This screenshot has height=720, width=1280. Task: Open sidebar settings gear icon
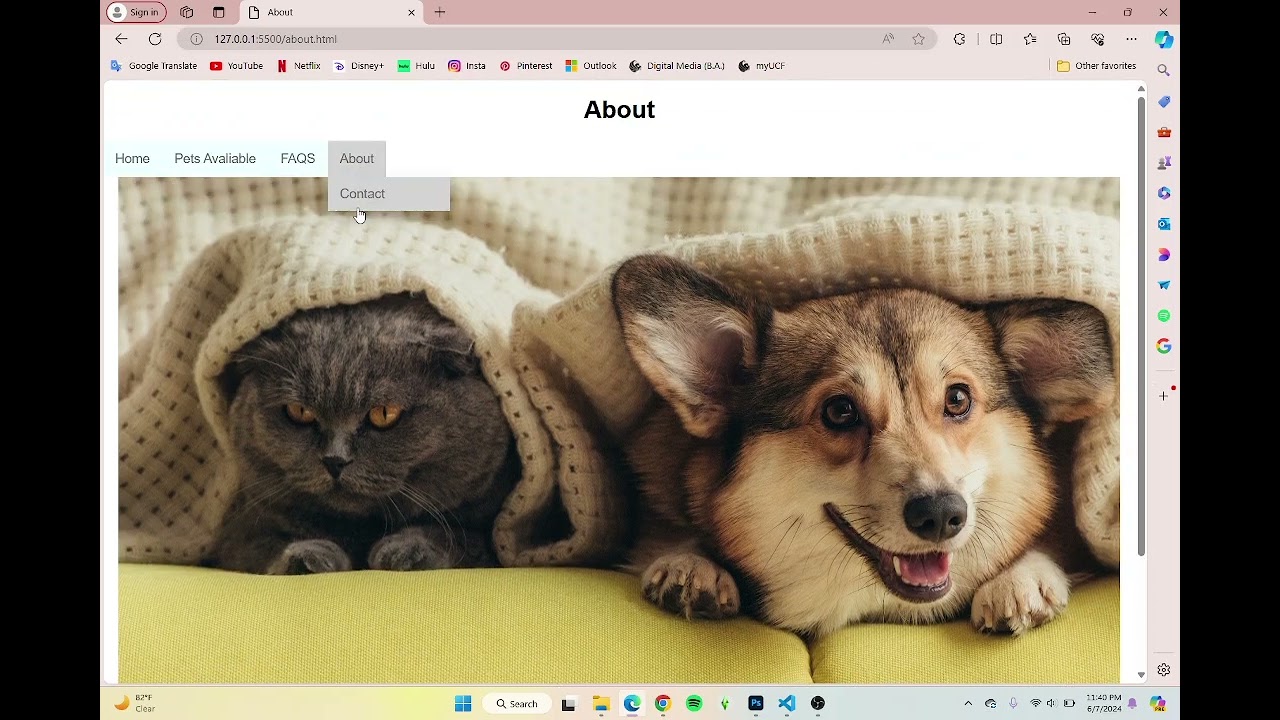tap(1163, 670)
